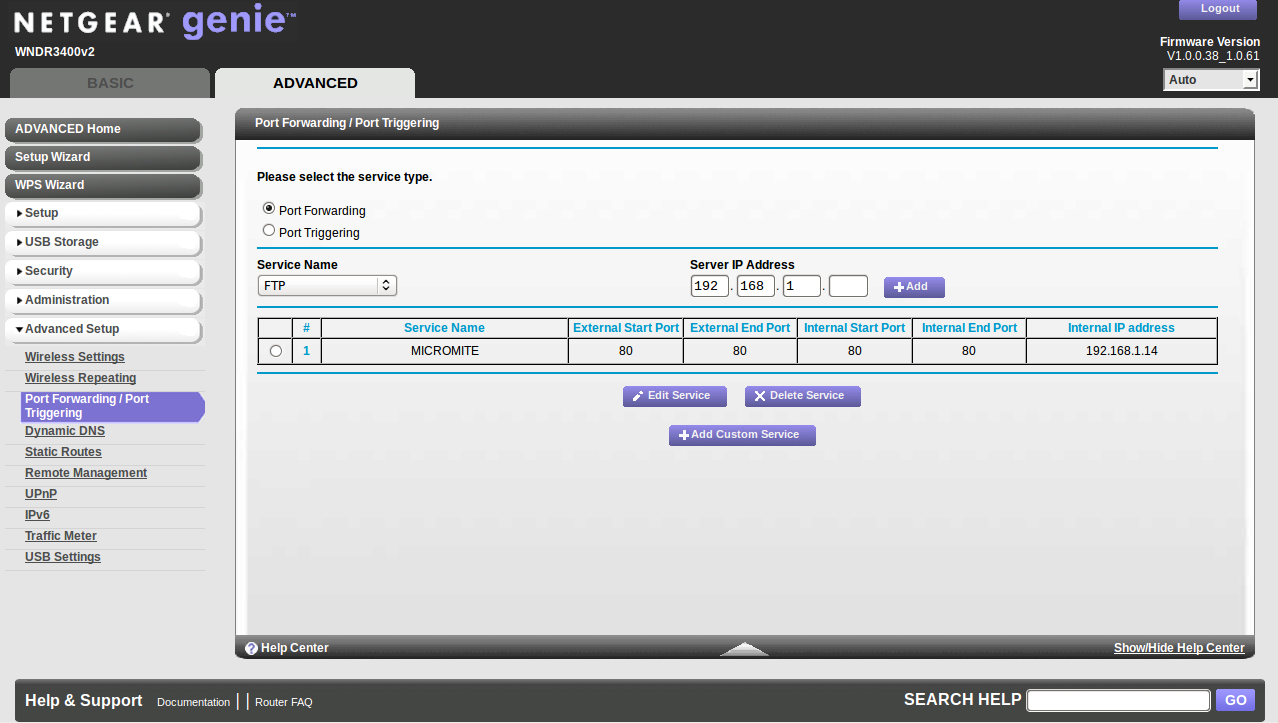This screenshot has width=1278, height=723.
Task: Click the GO button to search help
Action: click(1234, 700)
